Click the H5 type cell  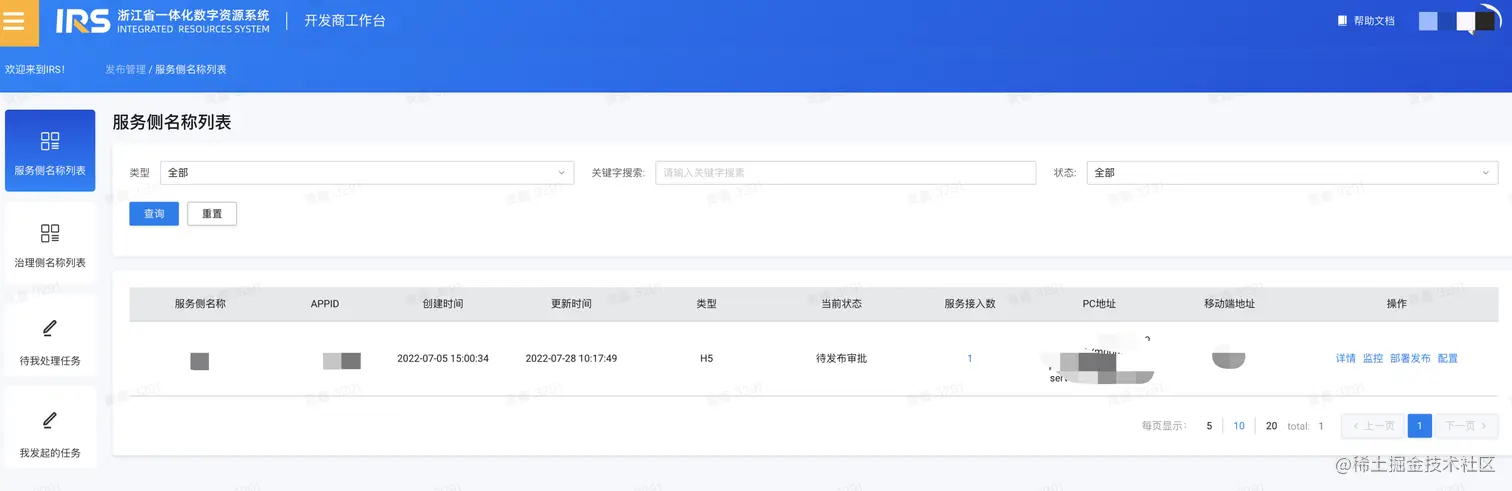coord(707,358)
